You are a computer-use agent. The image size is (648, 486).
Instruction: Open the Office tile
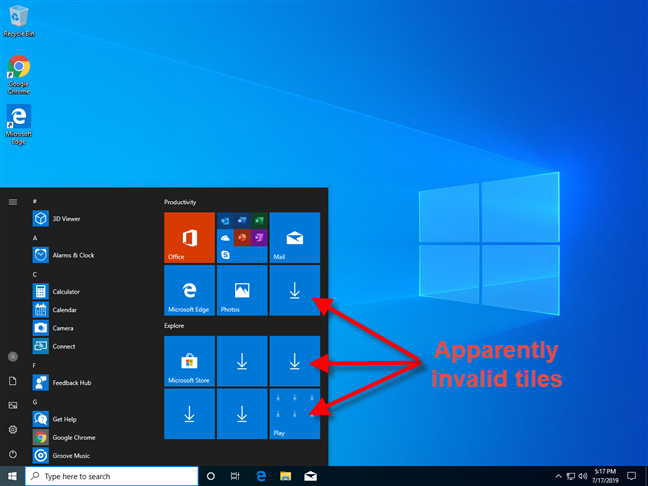click(189, 238)
